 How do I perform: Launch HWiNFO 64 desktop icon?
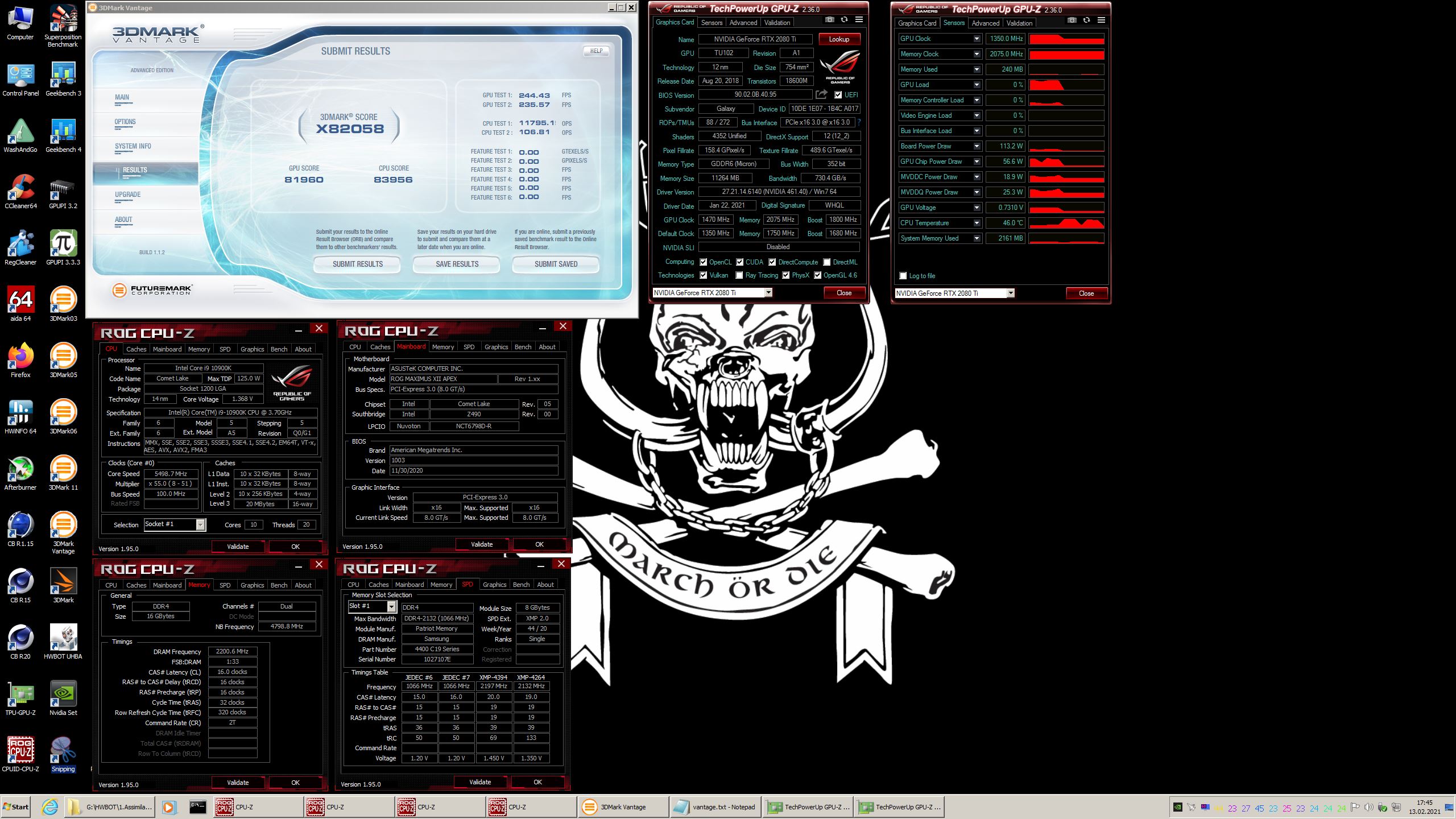(x=20, y=417)
